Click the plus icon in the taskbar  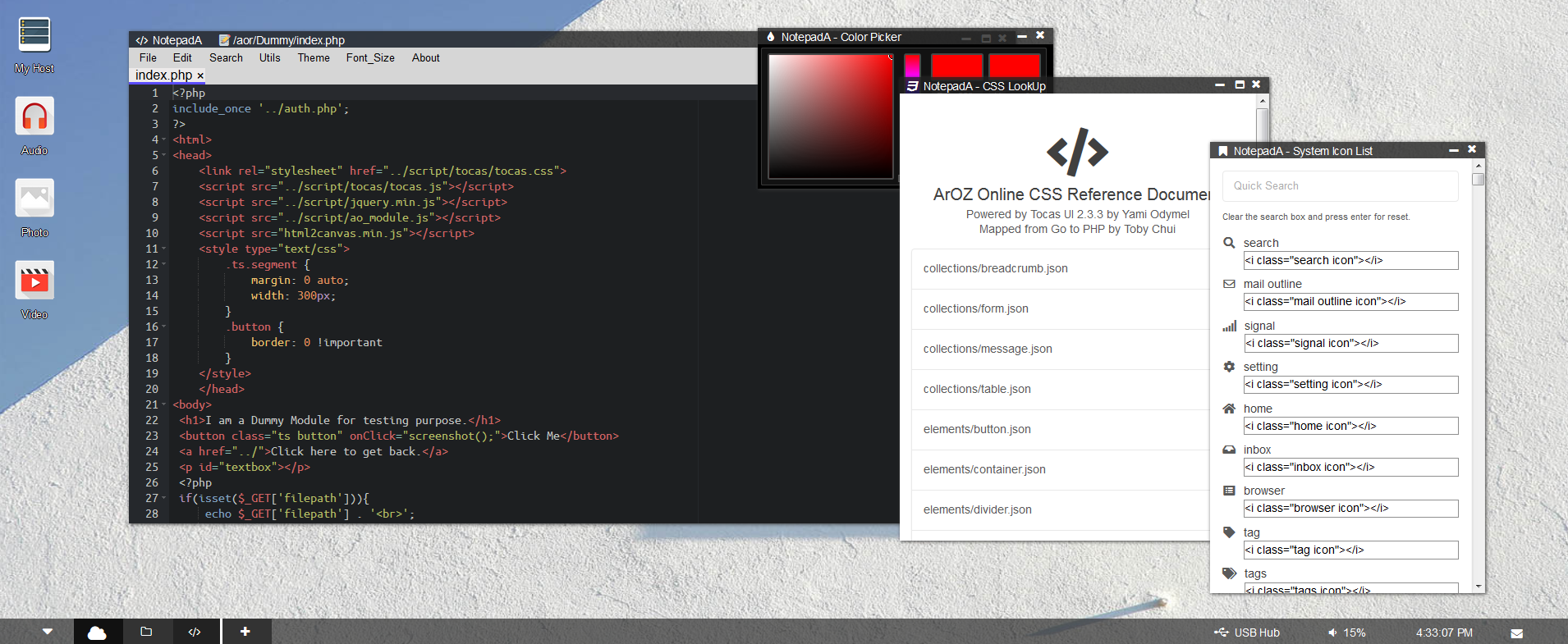[x=245, y=632]
